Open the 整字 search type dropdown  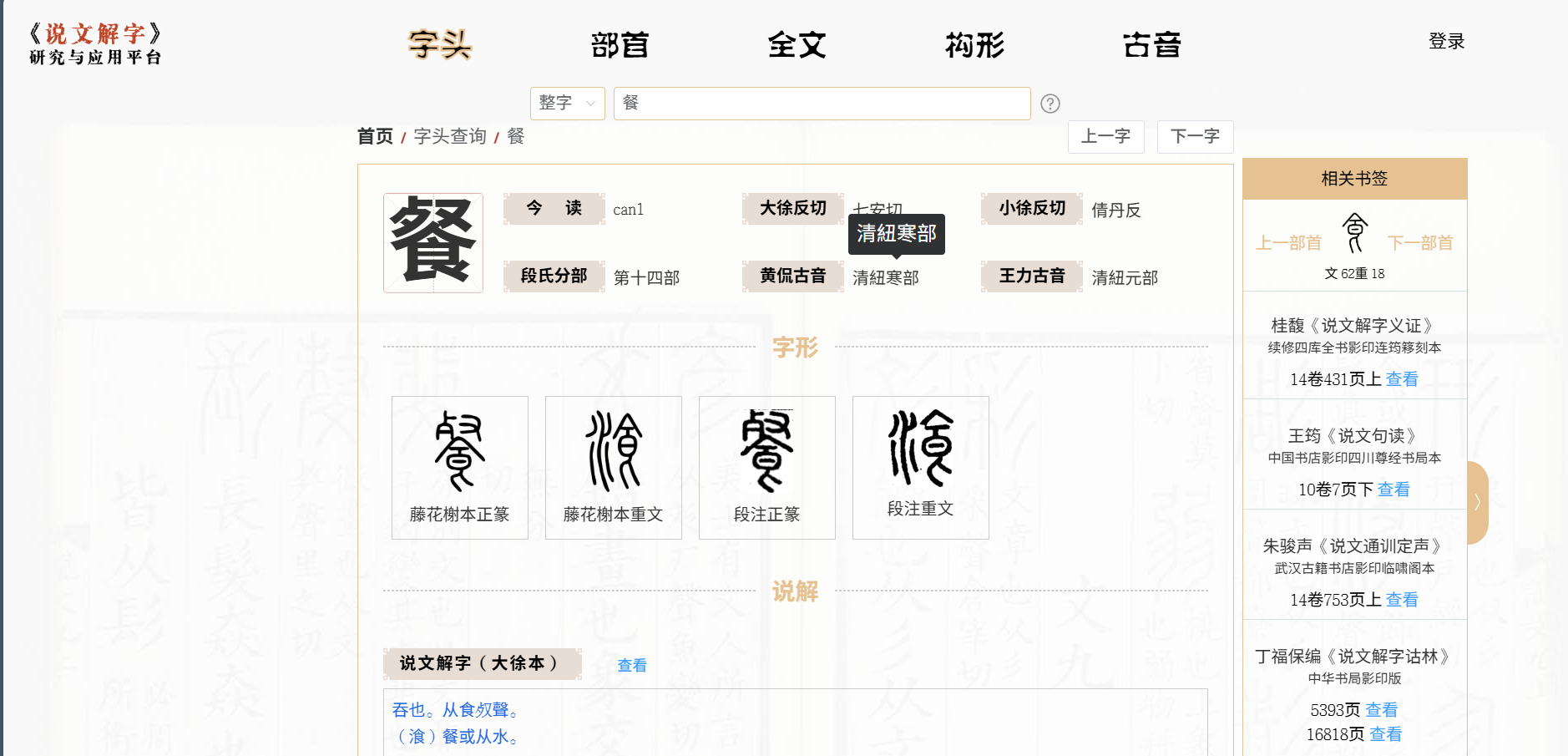(x=567, y=104)
